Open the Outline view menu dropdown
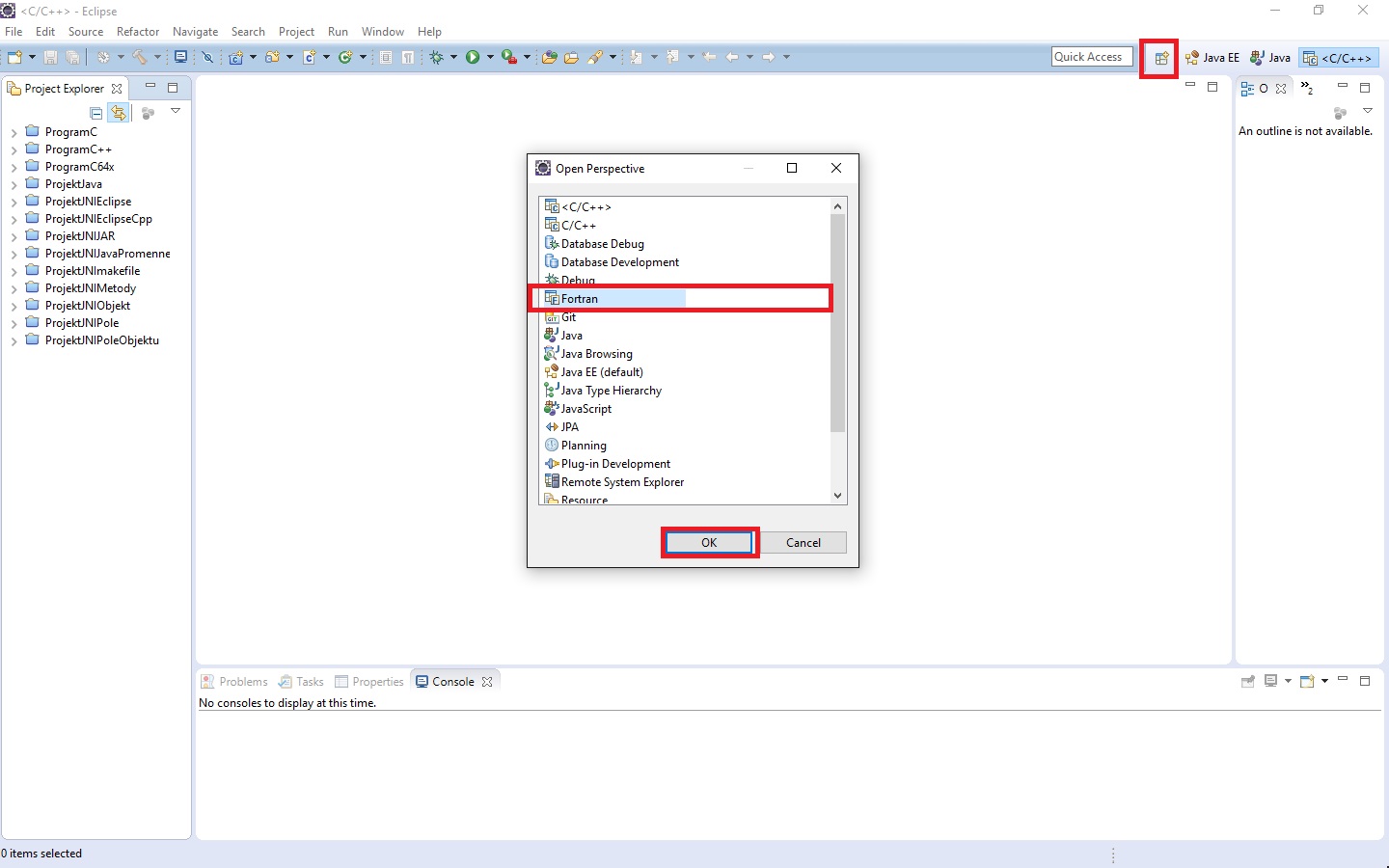Screen dimensions: 1389x868 pyautogui.click(x=1367, y=111)
